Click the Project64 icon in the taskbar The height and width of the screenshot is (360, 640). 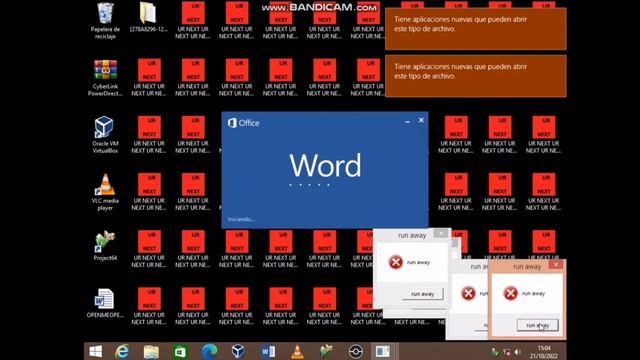point(326,351)
